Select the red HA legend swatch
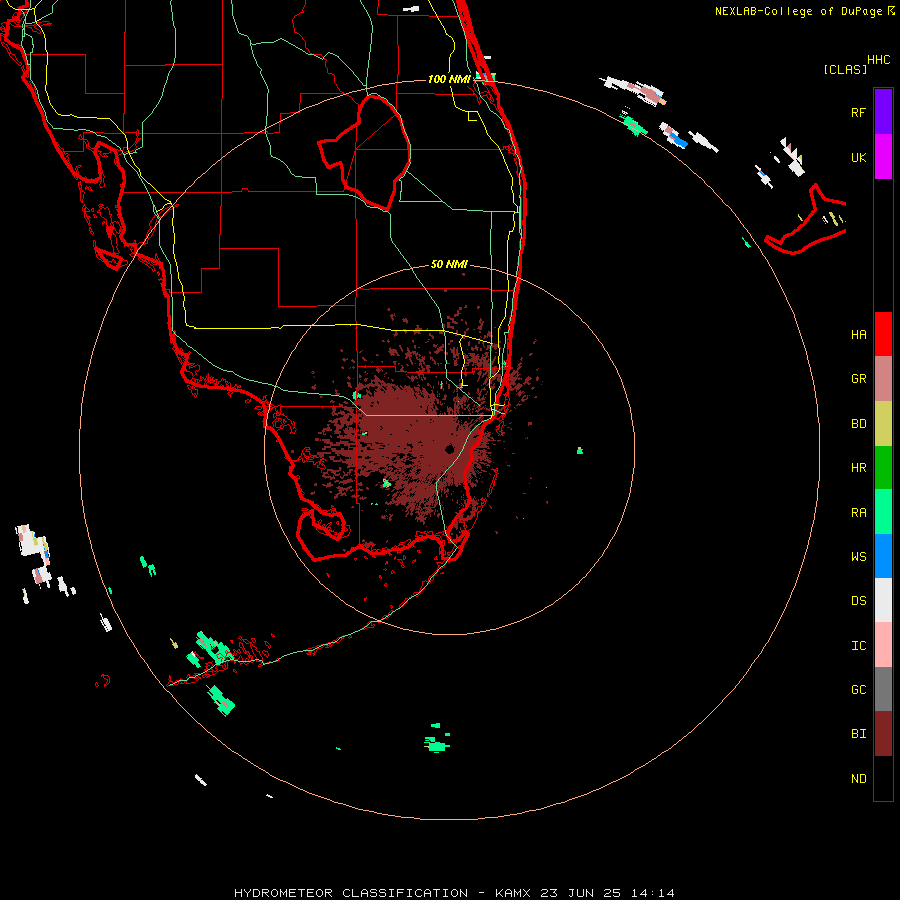The height and width of the screenshot is (900, 900). 883,334
